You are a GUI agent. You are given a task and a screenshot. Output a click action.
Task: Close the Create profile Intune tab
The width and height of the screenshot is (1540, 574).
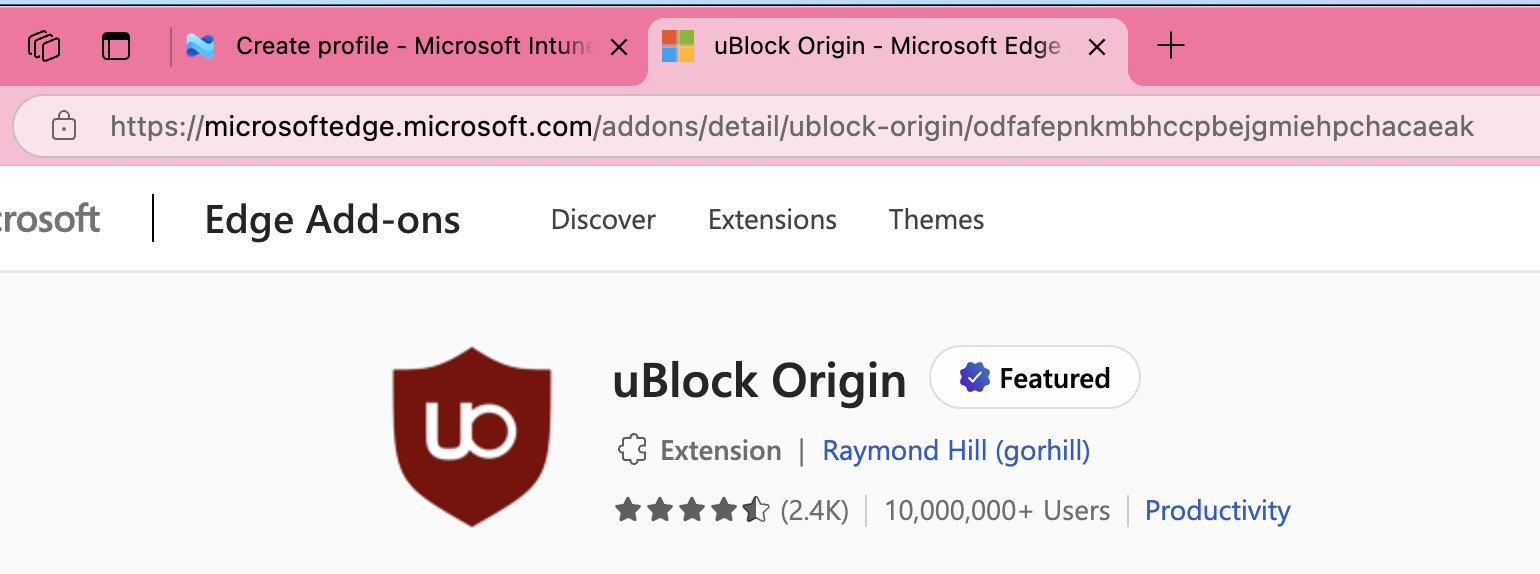pyautogui.click(x=619, y=47)
